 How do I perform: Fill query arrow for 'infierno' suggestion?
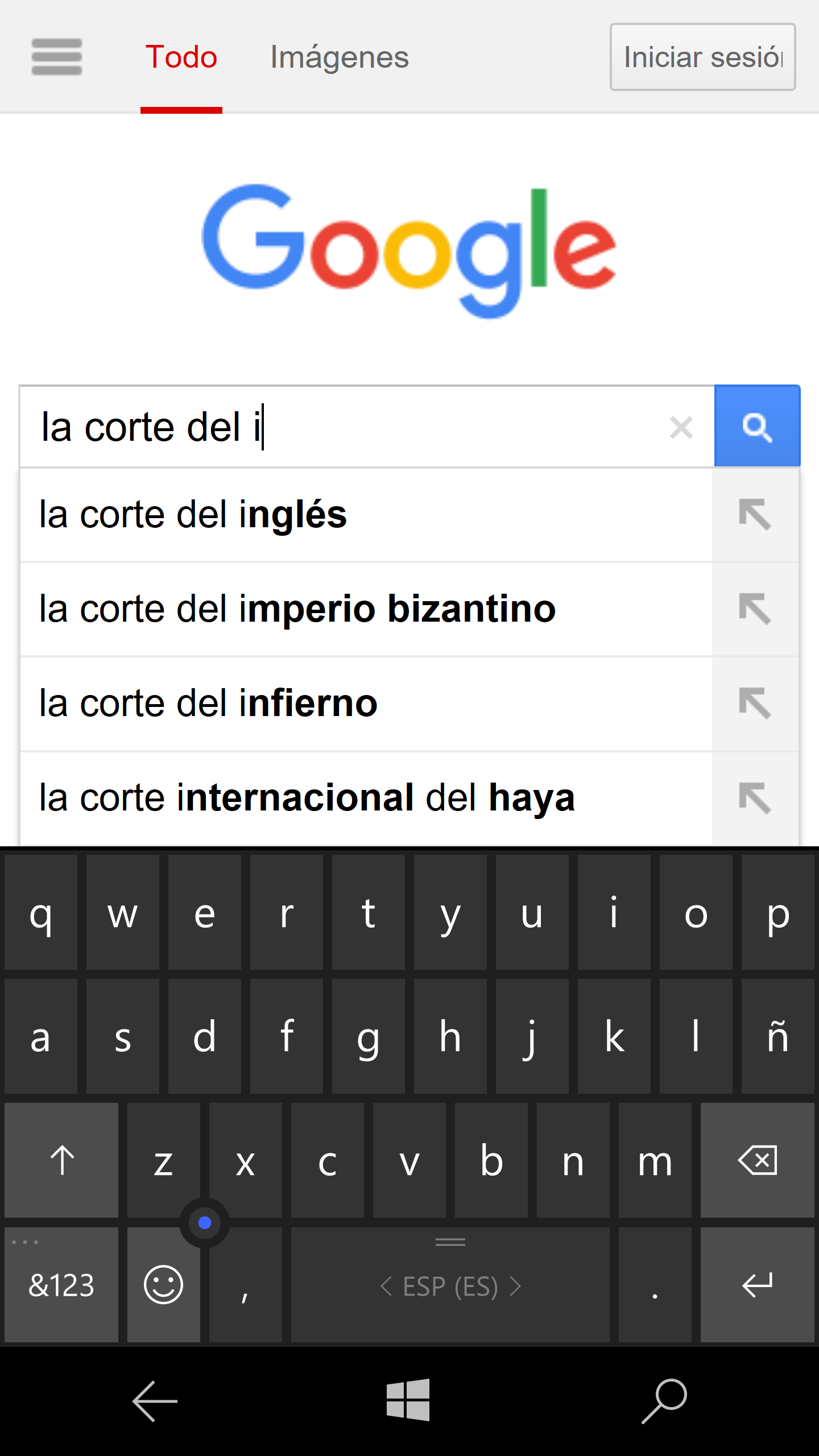click(x=755, y=704)
